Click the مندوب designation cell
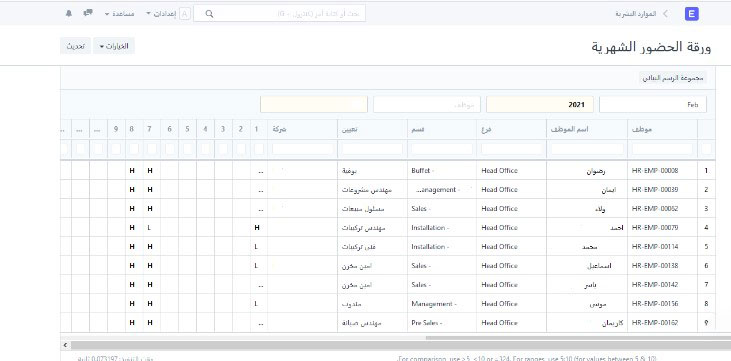731x361 pixels. pos(372,304)
